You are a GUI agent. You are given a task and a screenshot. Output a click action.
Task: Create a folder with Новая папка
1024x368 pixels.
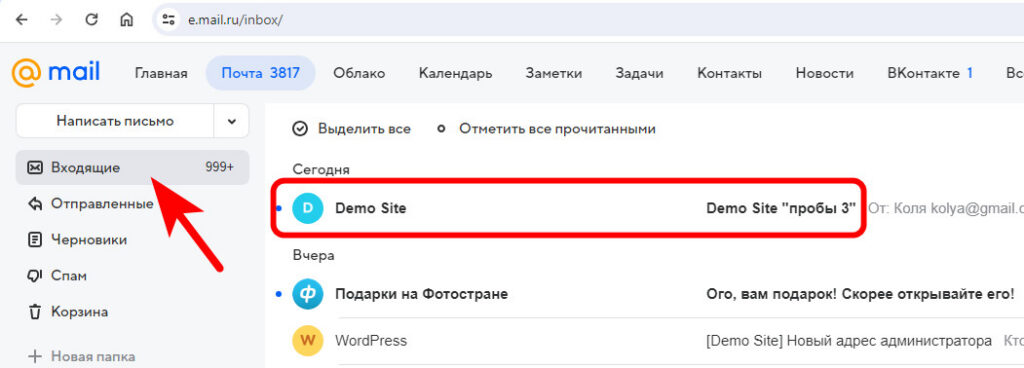(93, 357)
